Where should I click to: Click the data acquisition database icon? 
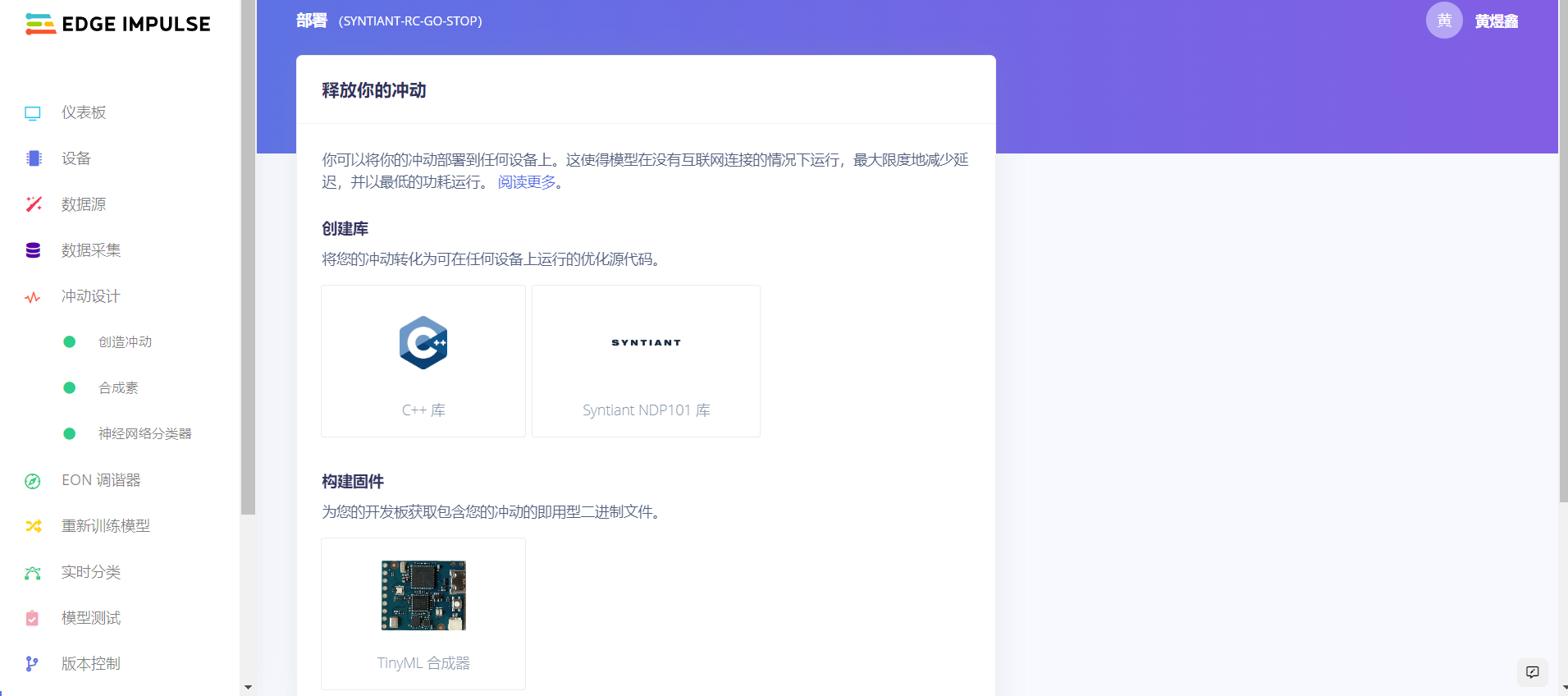point(33,250)
